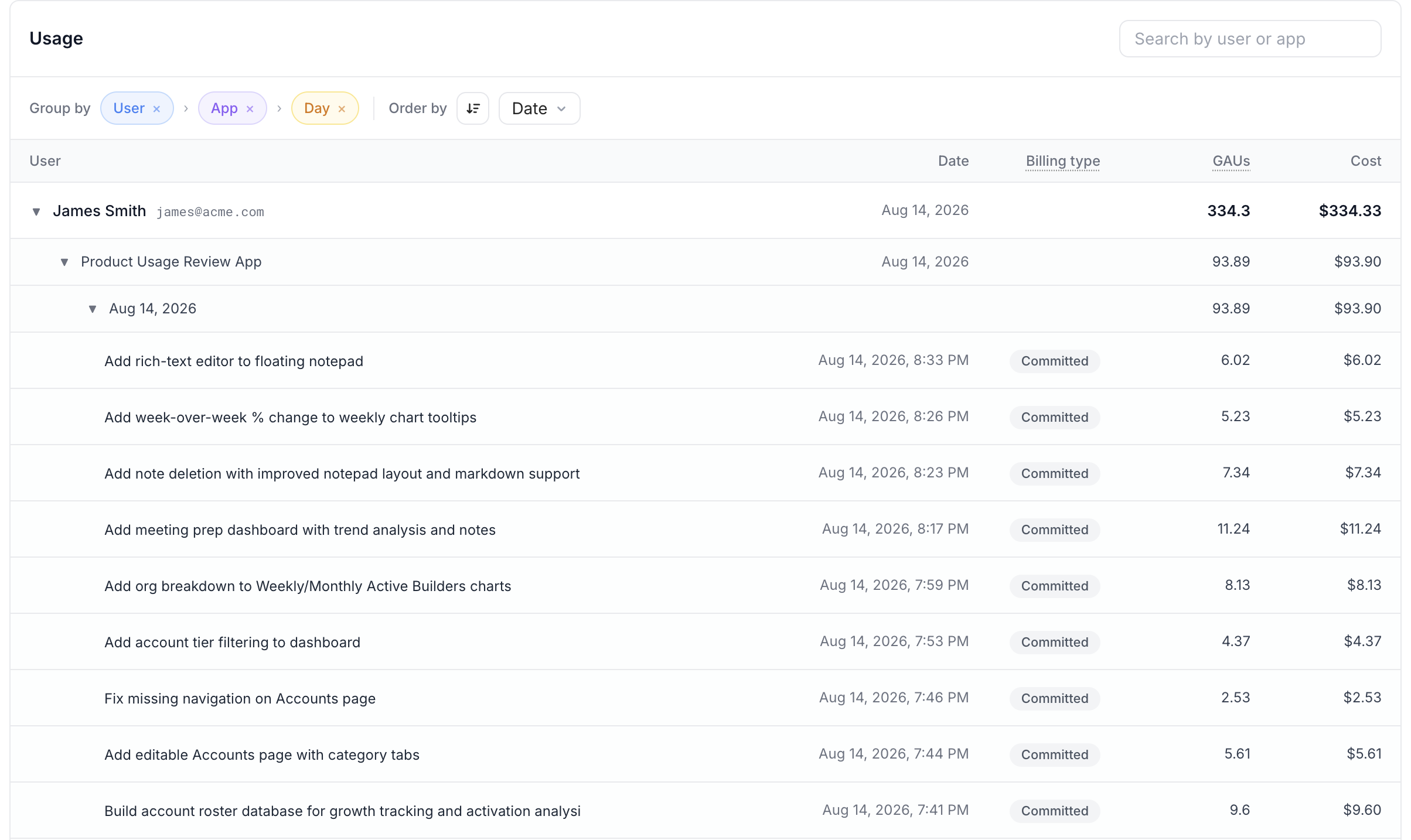Viewport: 1411px width, 840px height.
Task: Click the 9.6 GAUs cell
Action: click(x=1240, y=810)
